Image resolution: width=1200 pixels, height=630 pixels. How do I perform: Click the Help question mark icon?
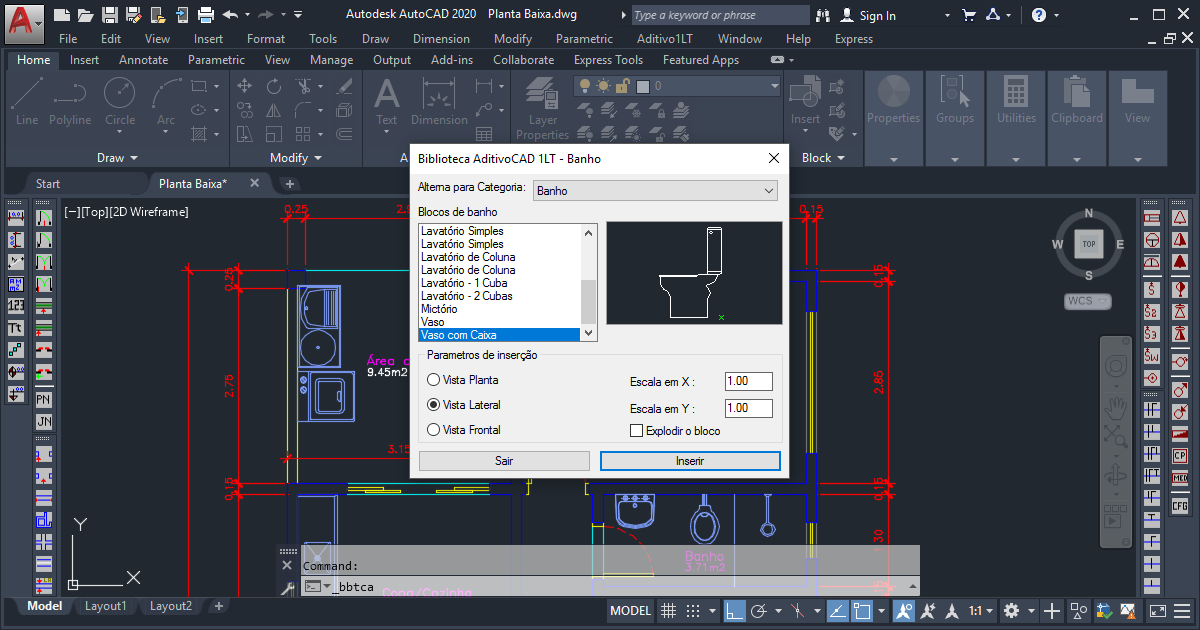point(1039,15)
